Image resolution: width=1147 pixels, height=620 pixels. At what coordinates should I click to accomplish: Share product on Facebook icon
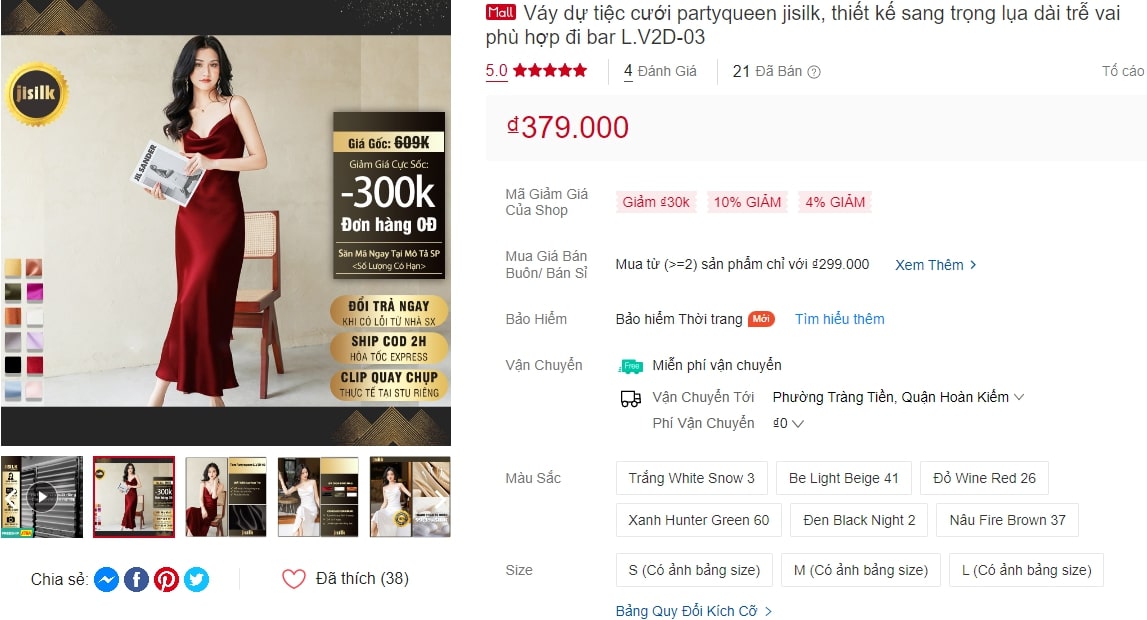(136, 579)
